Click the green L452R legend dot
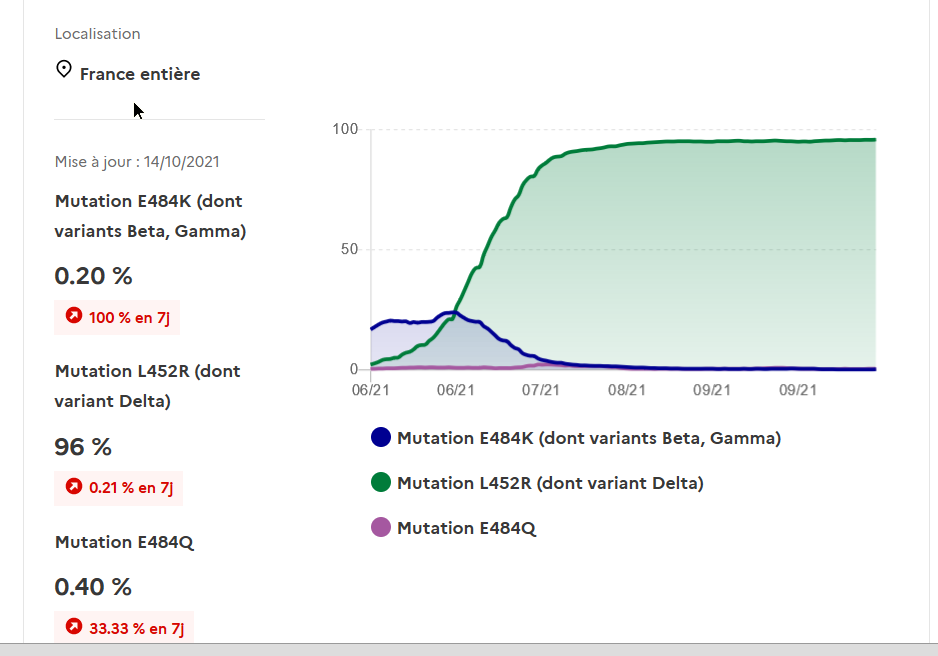 (x=381, y=483)
